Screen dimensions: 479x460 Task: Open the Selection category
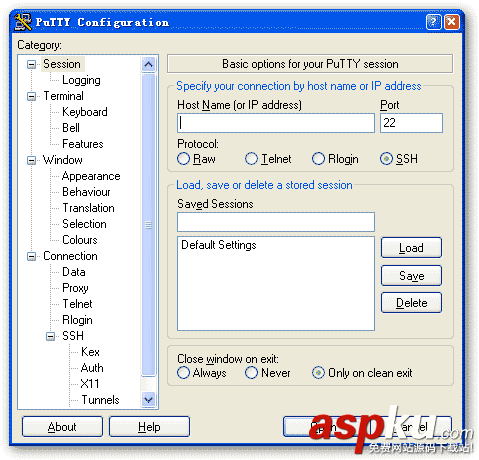pos(84,224)
